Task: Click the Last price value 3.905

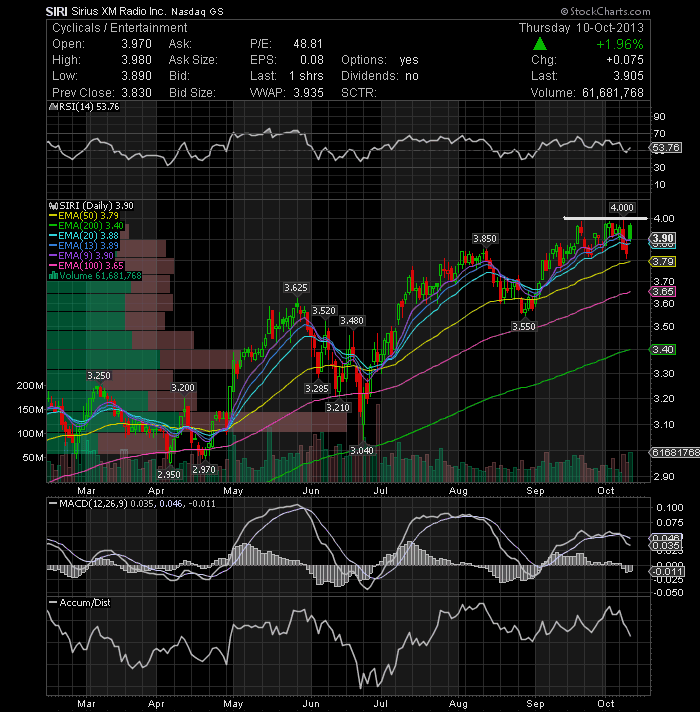Action: tap(628, 76)
